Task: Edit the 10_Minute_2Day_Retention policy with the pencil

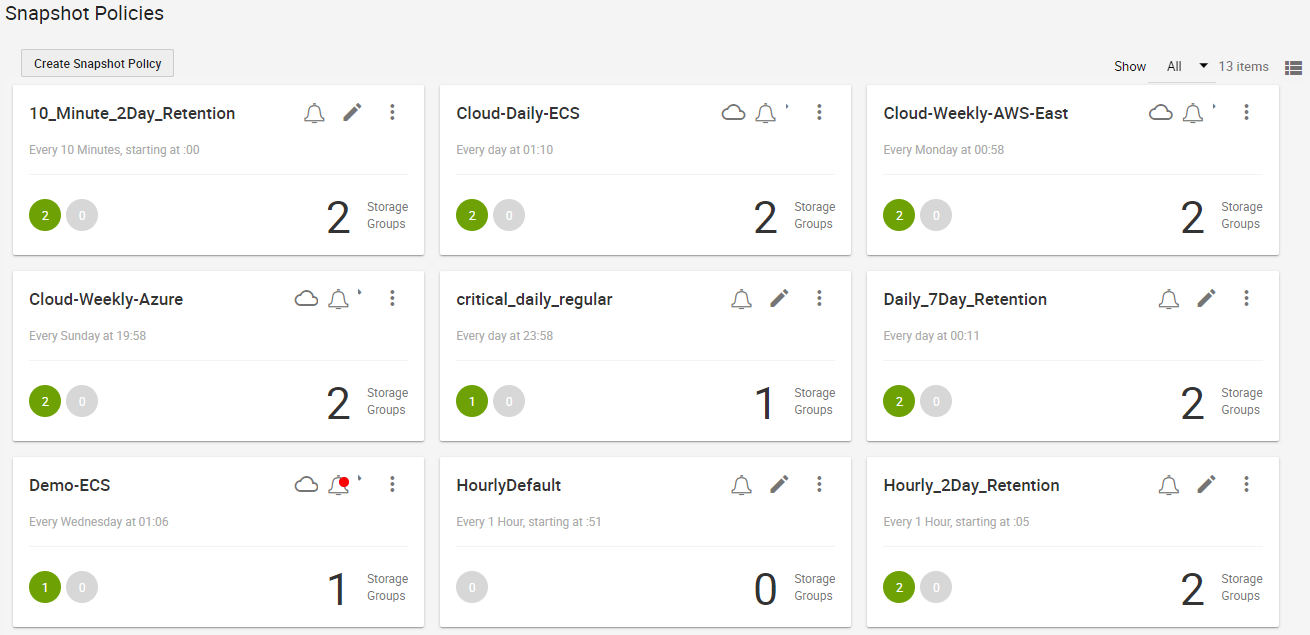Action: (352, 112)
